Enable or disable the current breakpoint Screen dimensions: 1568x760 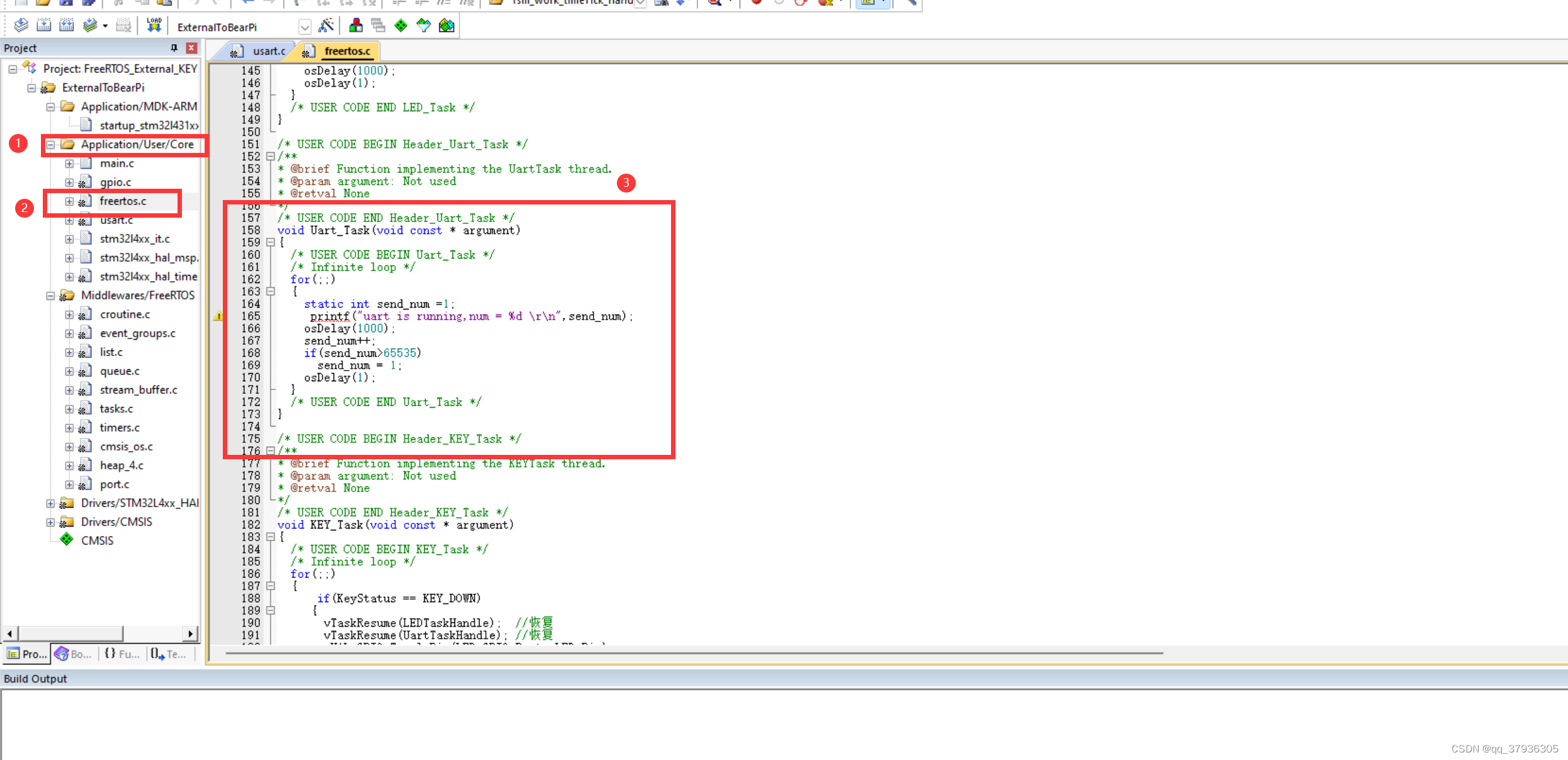pyautogui.click(x=778, y=3)
